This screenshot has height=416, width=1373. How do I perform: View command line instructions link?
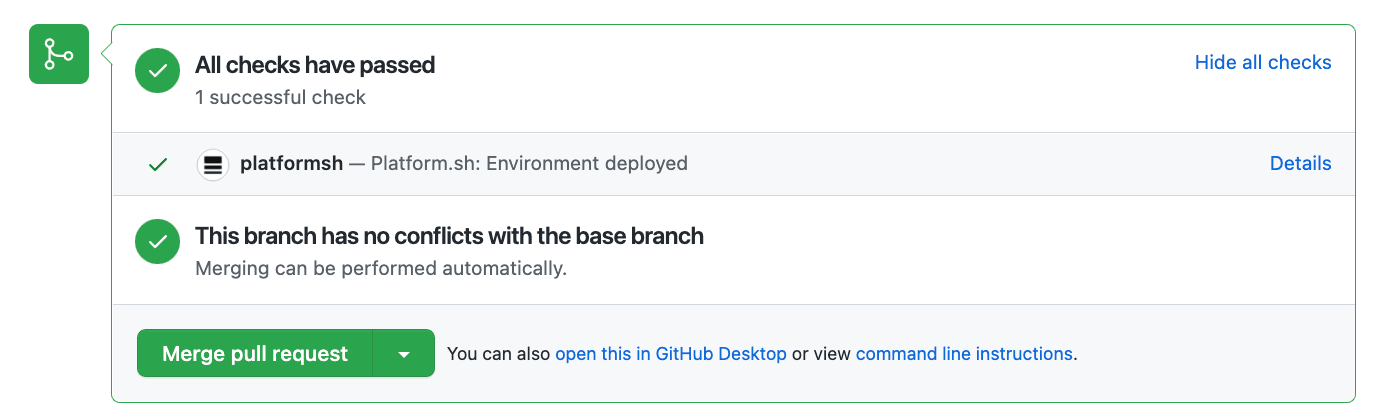[x=964, y=353]
